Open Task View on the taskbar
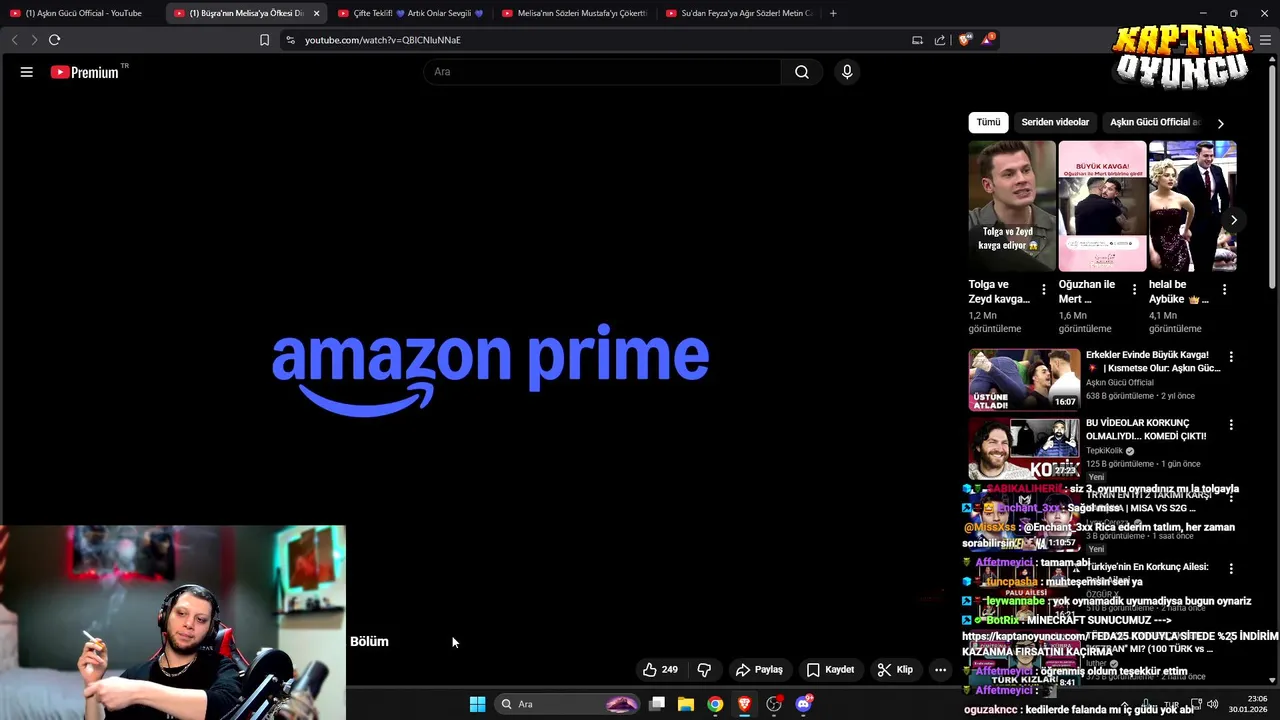This screenshot has height=720, width=1280. (657, 704)
